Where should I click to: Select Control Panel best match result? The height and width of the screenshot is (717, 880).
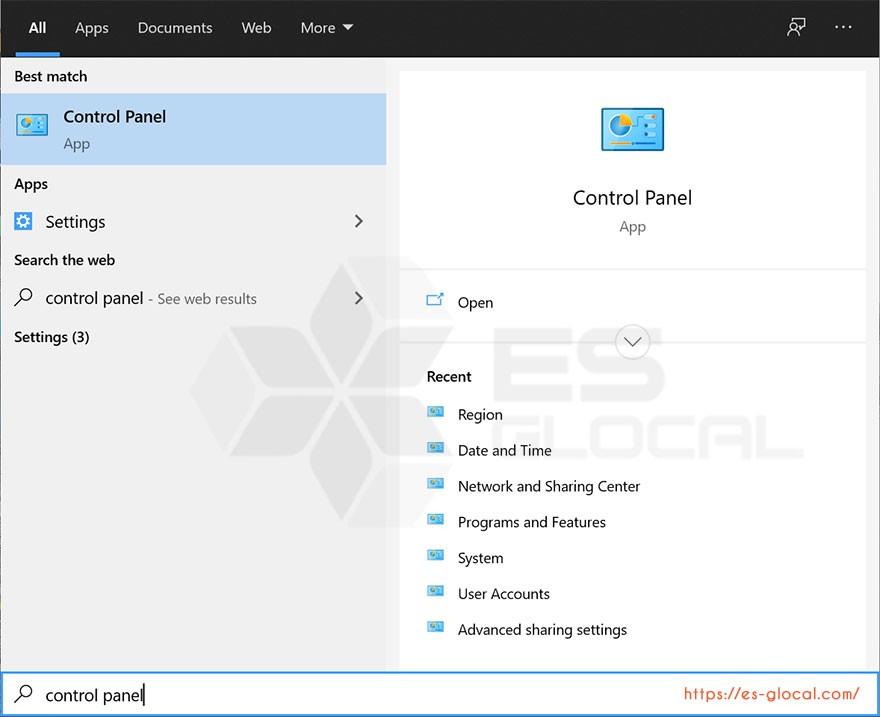(x=194, y=129)
